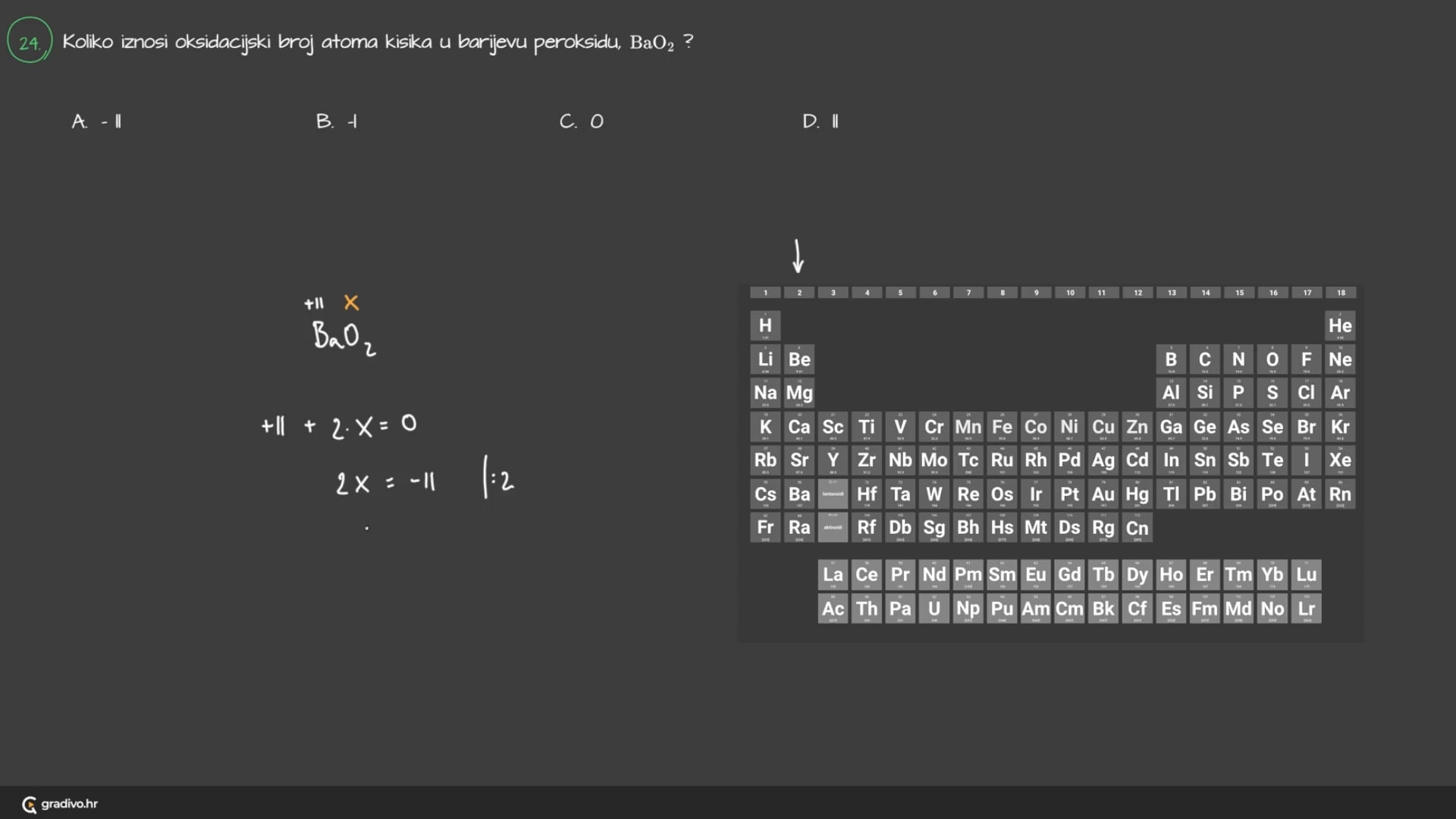1456x819 pixels.
Task: Click the circled question number 24
Action: point(30,41)
